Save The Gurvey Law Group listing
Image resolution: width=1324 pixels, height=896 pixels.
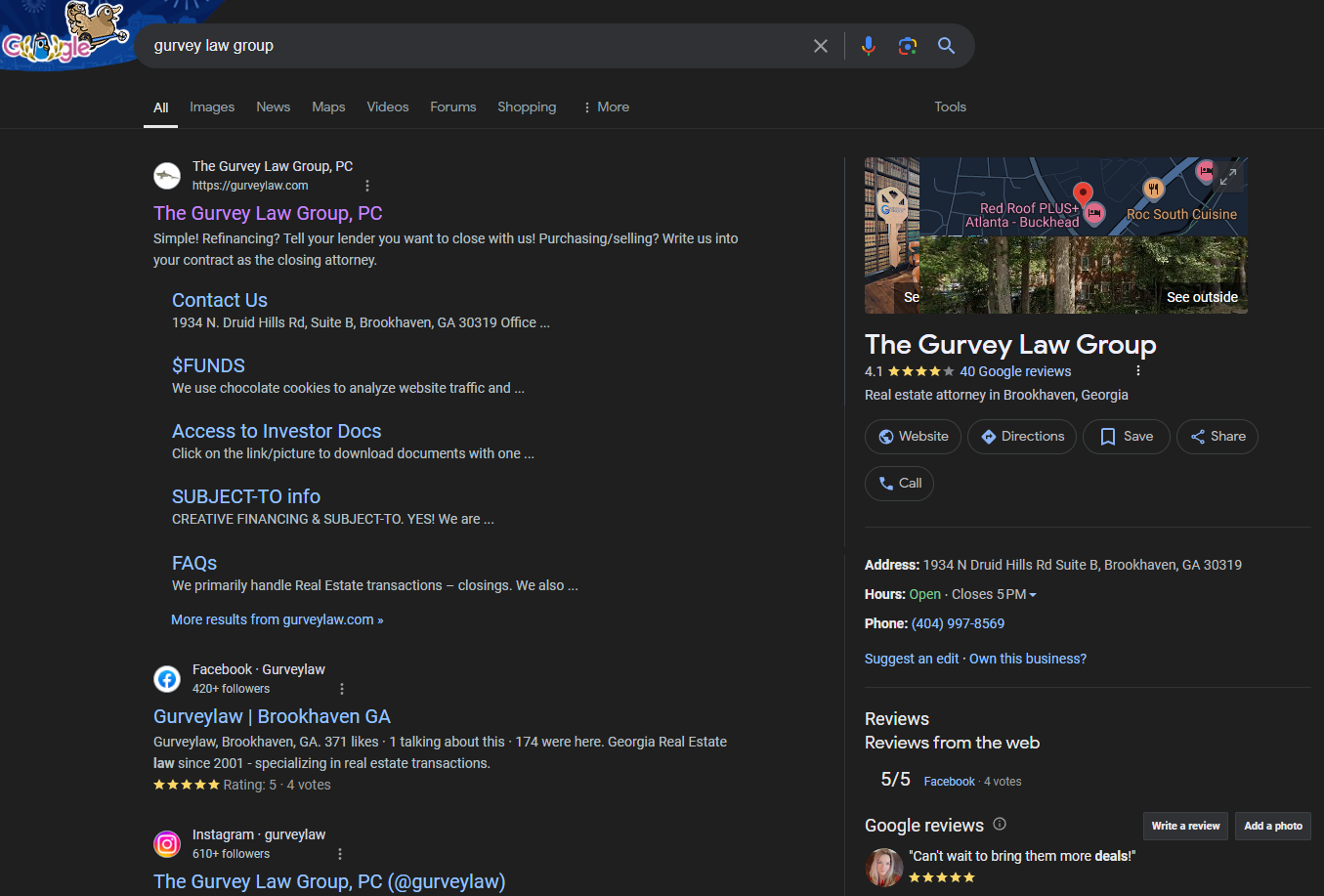(x=1127, y=437)
